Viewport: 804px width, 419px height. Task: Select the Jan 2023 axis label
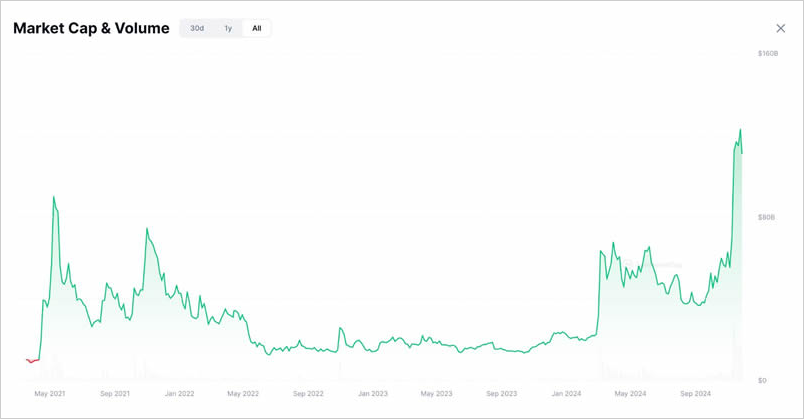pyautogui.click(x=372, y=394)
